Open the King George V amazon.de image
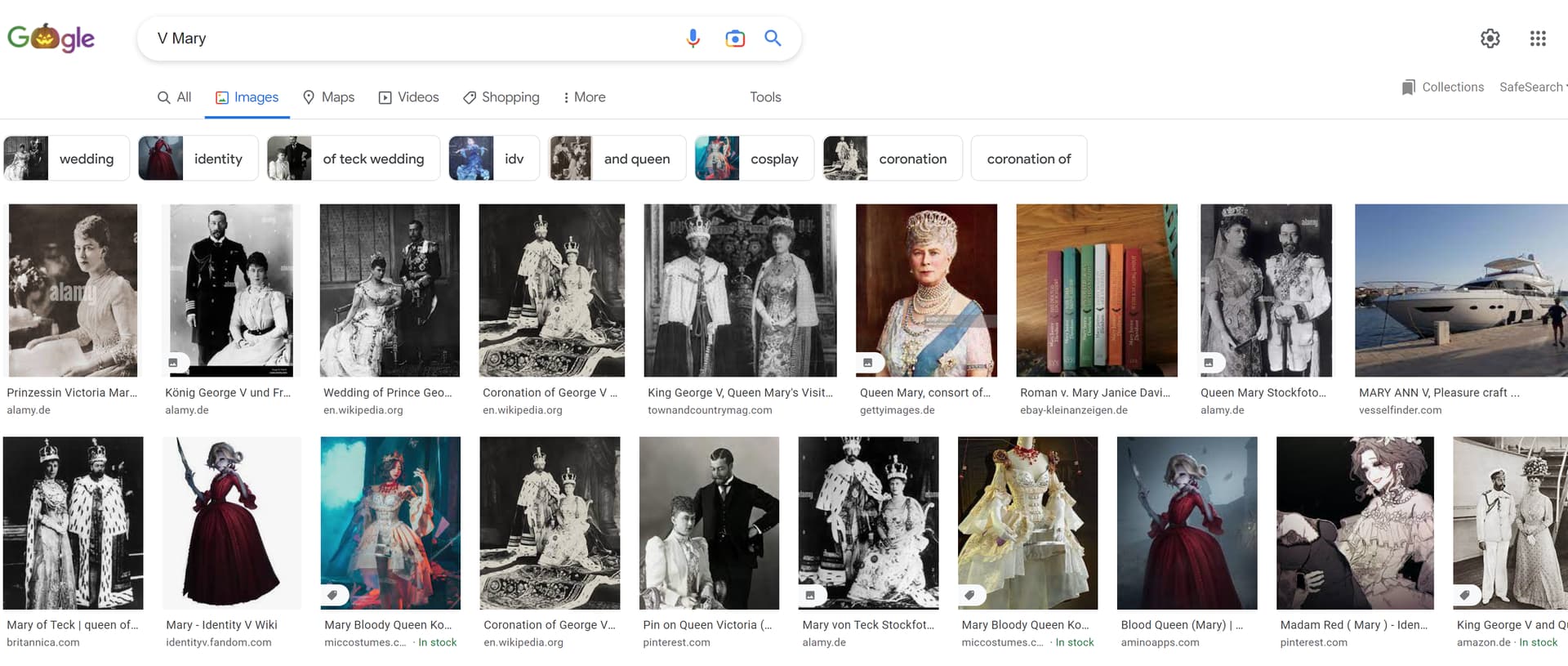The width and height of the screenshot is (1568, 666). click(1510, 523)
